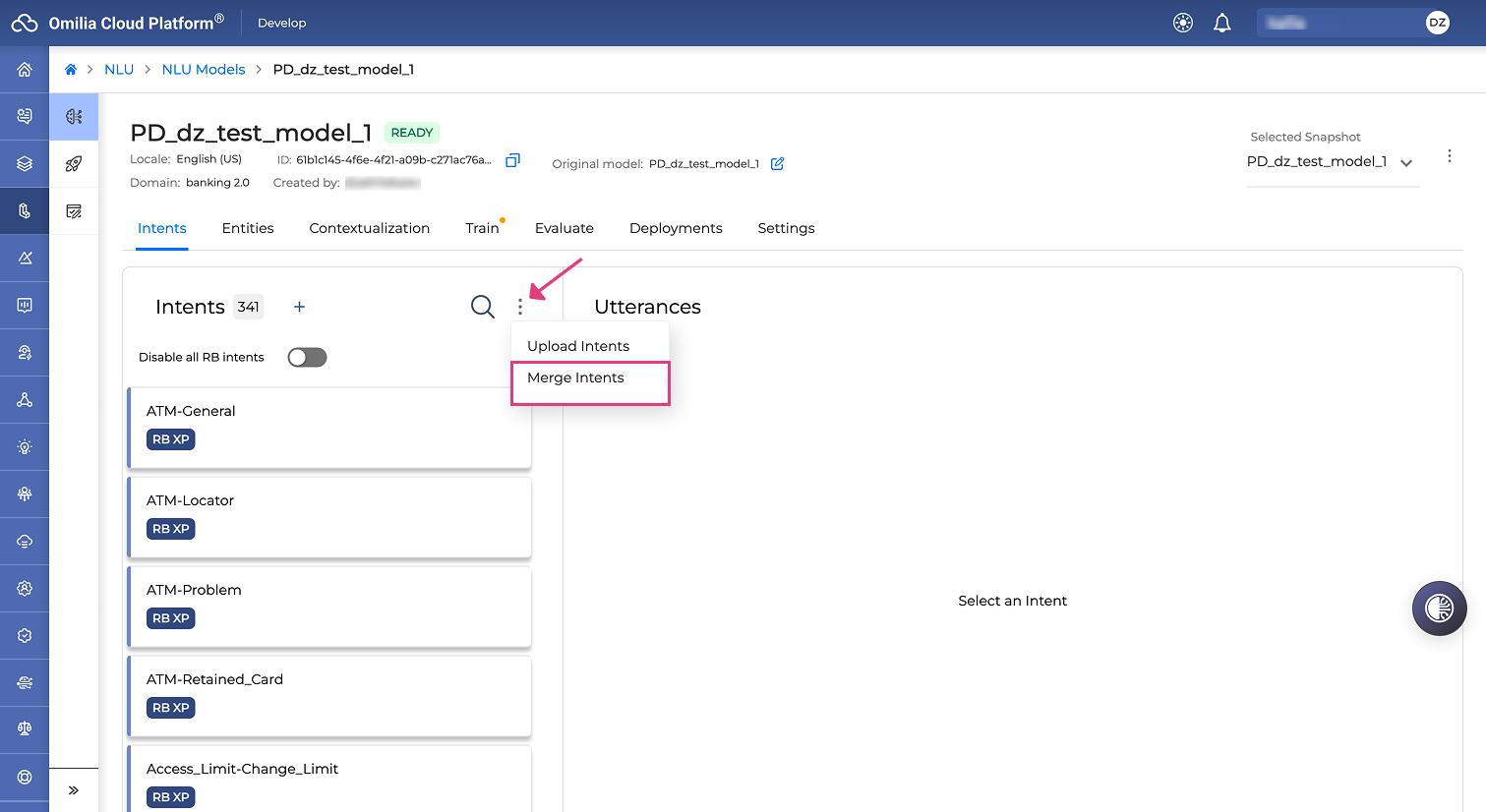Screen dimensions: 1486x812
Task: Open user account DZ avatar
Action: pos(1437,23)
